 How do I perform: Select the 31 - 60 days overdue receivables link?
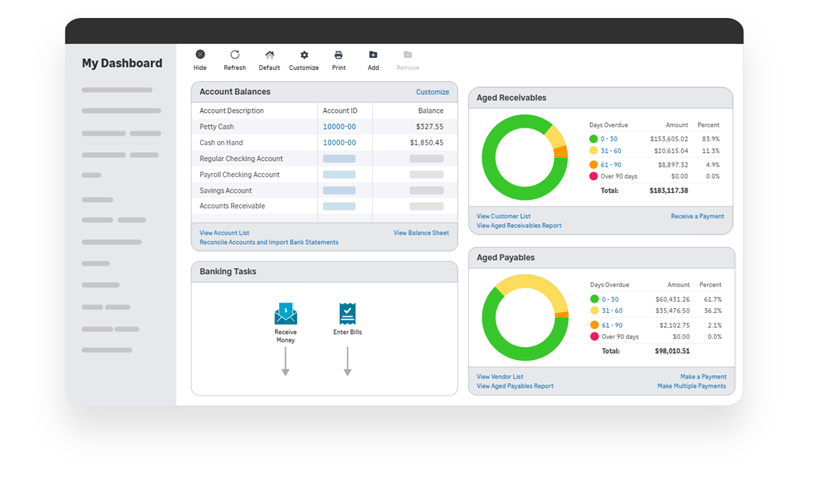coord(611,151)
